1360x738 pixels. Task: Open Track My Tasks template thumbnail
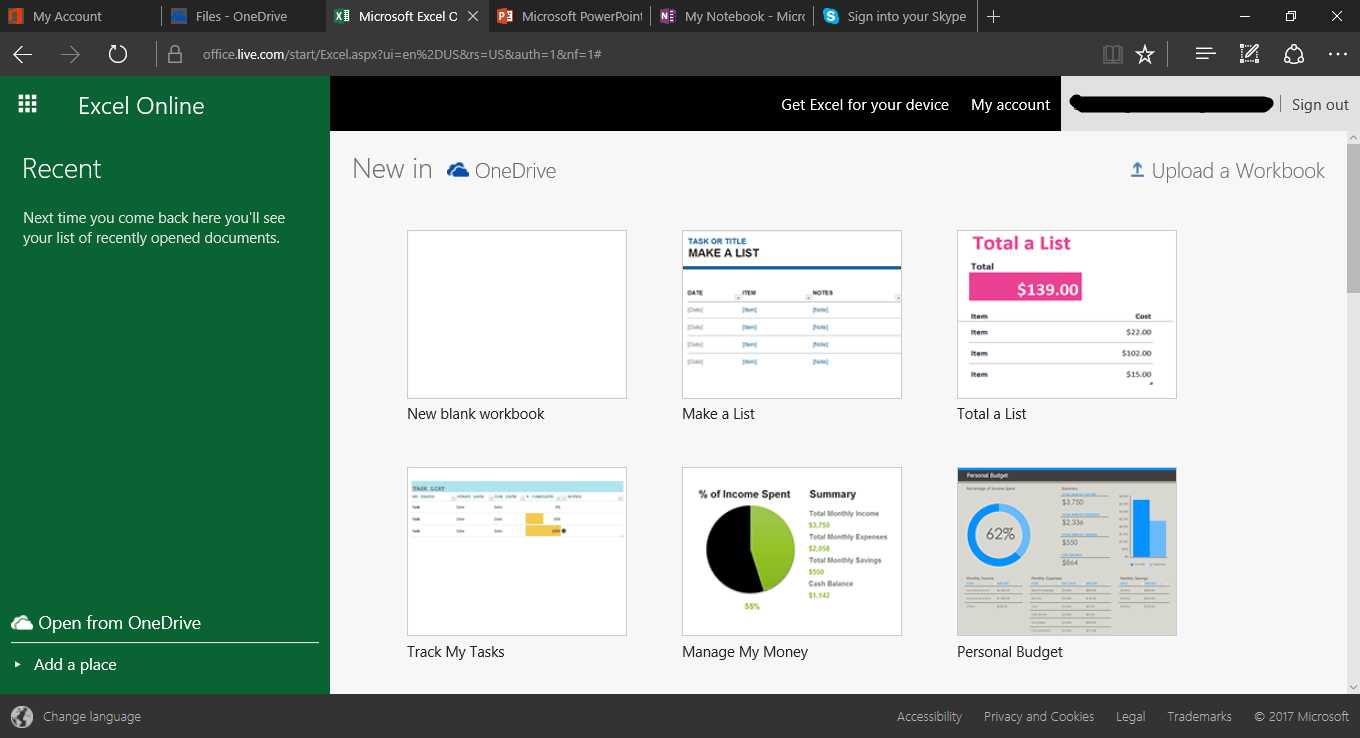point(517,551)
